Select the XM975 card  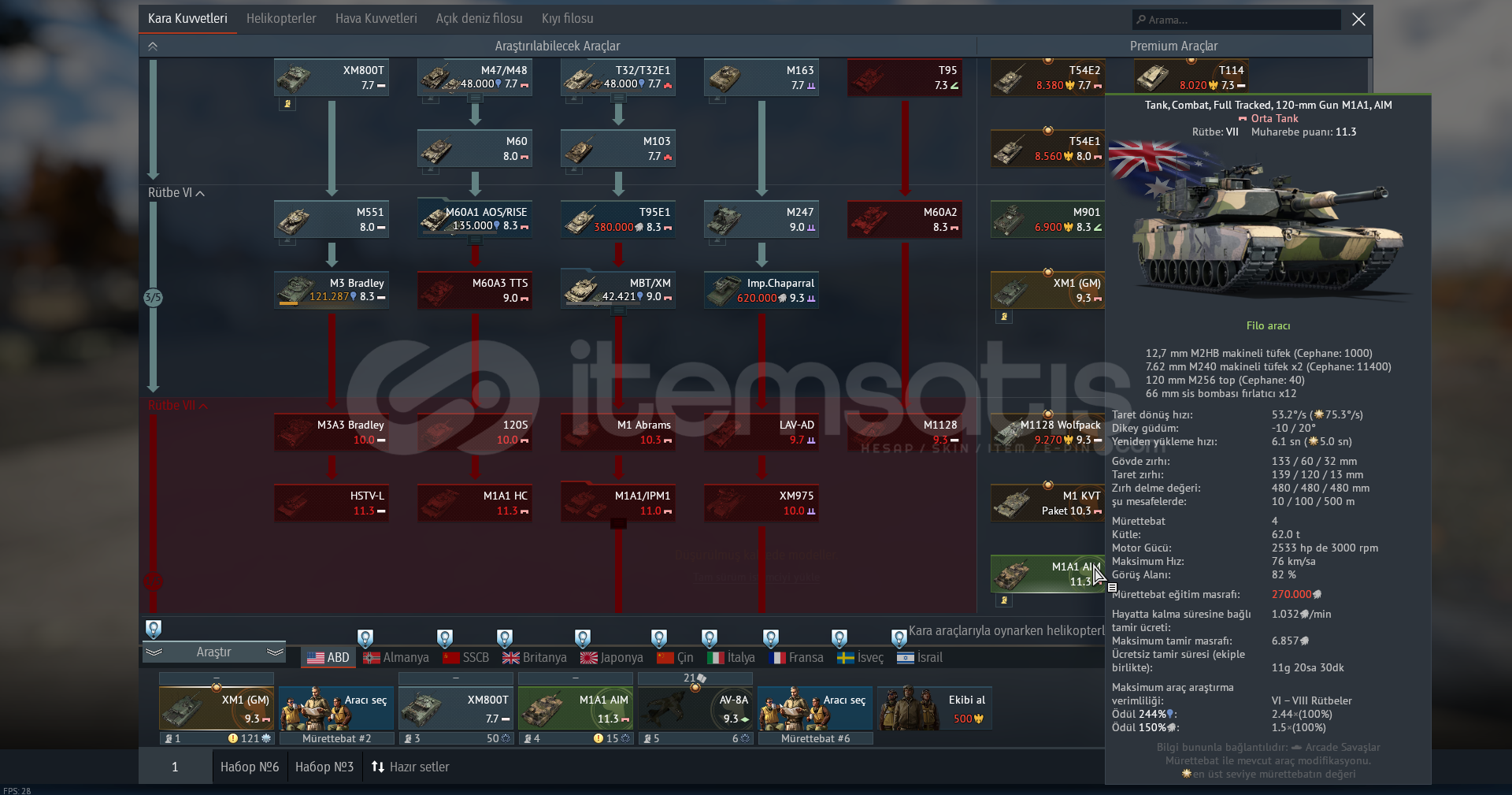762,503
